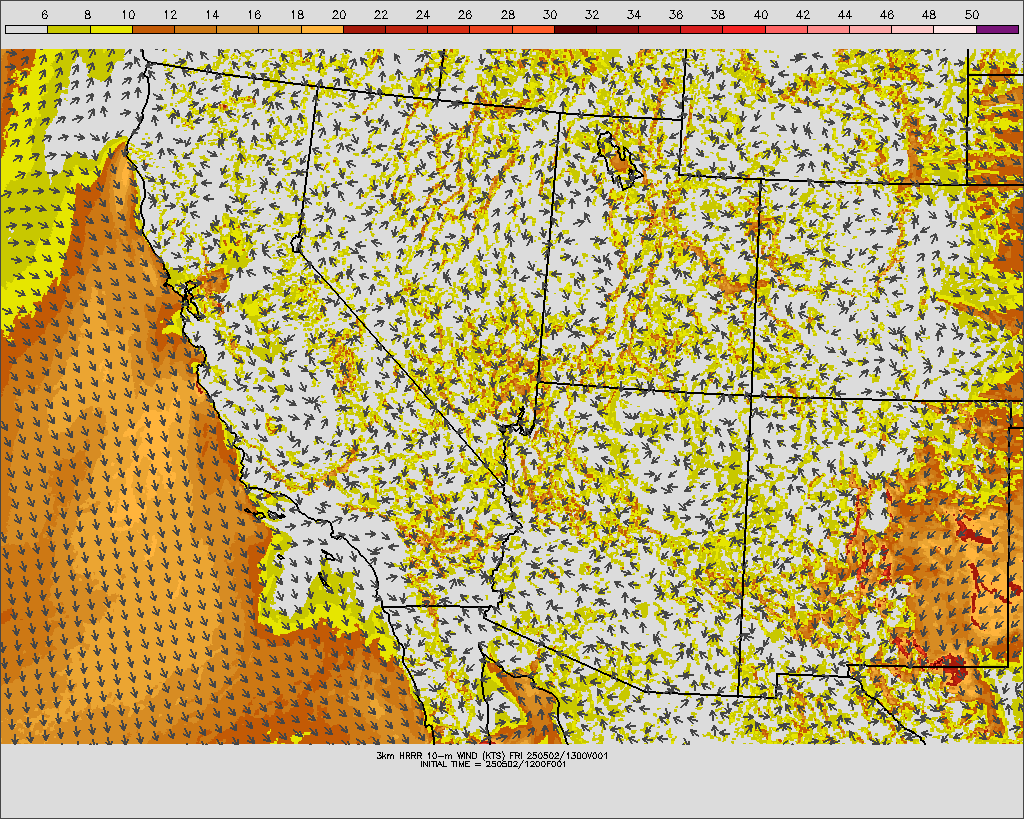Screen dimensions: 1024x819
Task: Click the legend label '50'
Action: 972,14
